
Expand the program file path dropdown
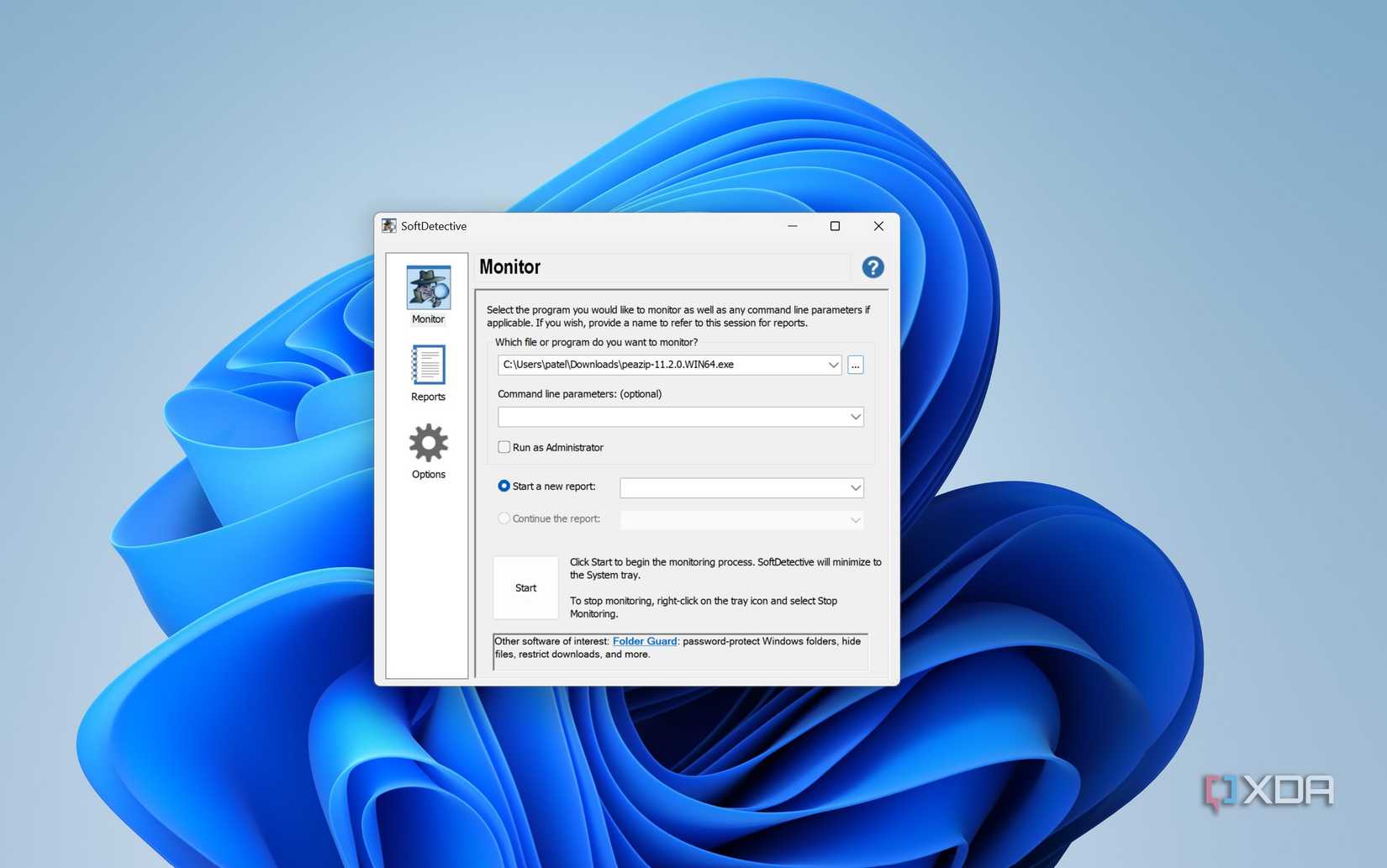833,365
